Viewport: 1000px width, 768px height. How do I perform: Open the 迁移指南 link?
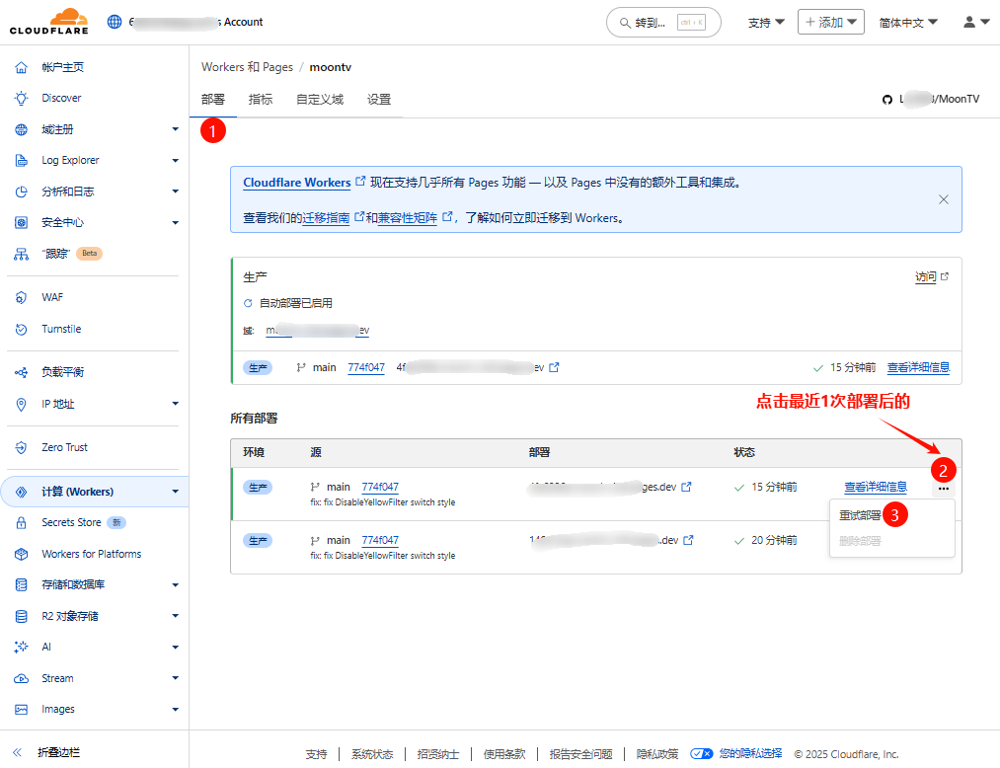pos(326,218)
